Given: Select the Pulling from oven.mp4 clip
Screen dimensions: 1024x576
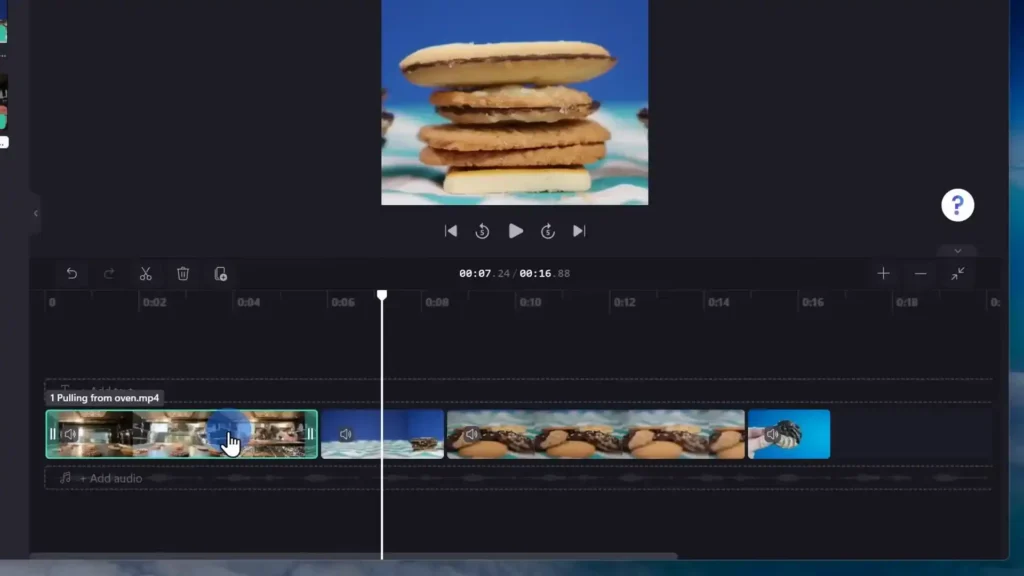Looking at the screenshot, I should (x=180, y=433).
